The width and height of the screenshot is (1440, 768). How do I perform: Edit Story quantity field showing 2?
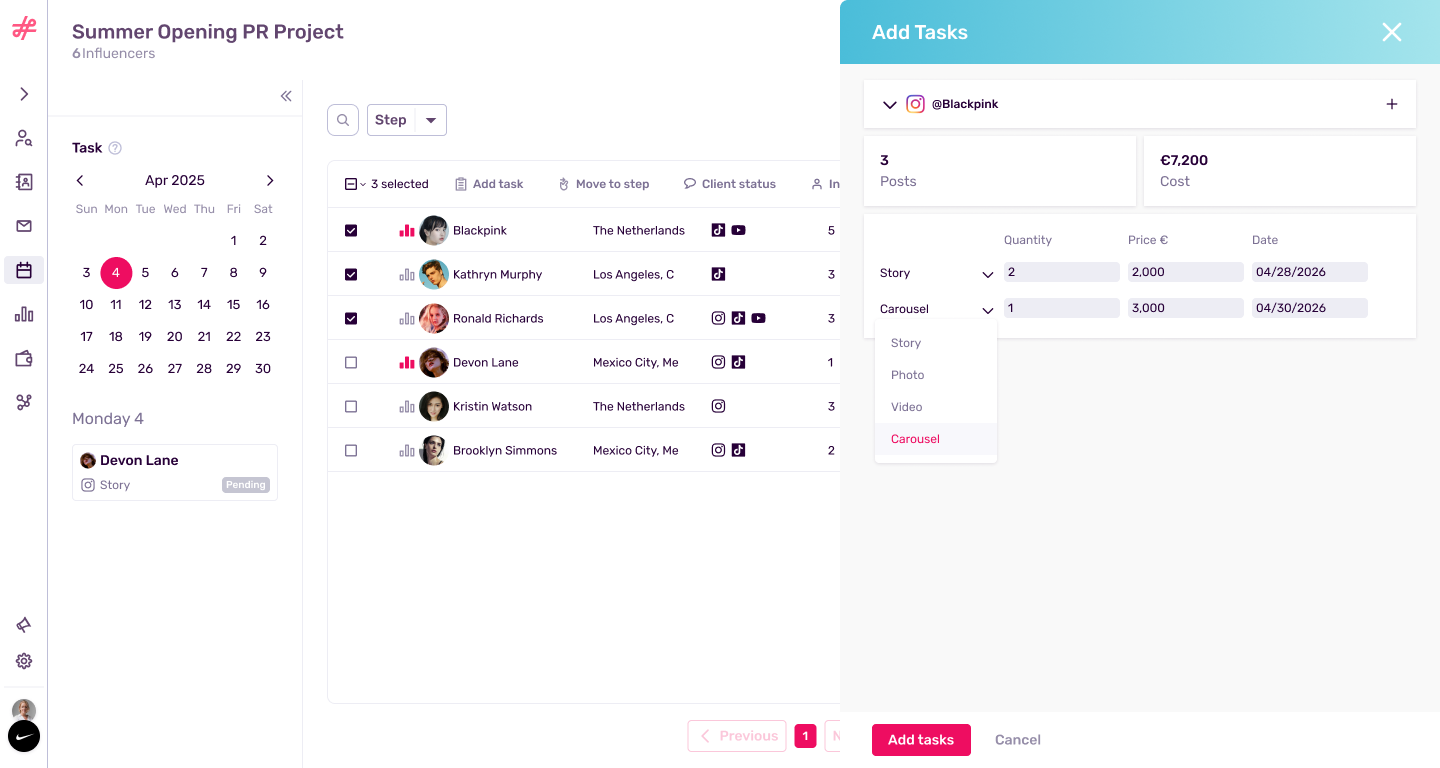(x=1062, y=272)
